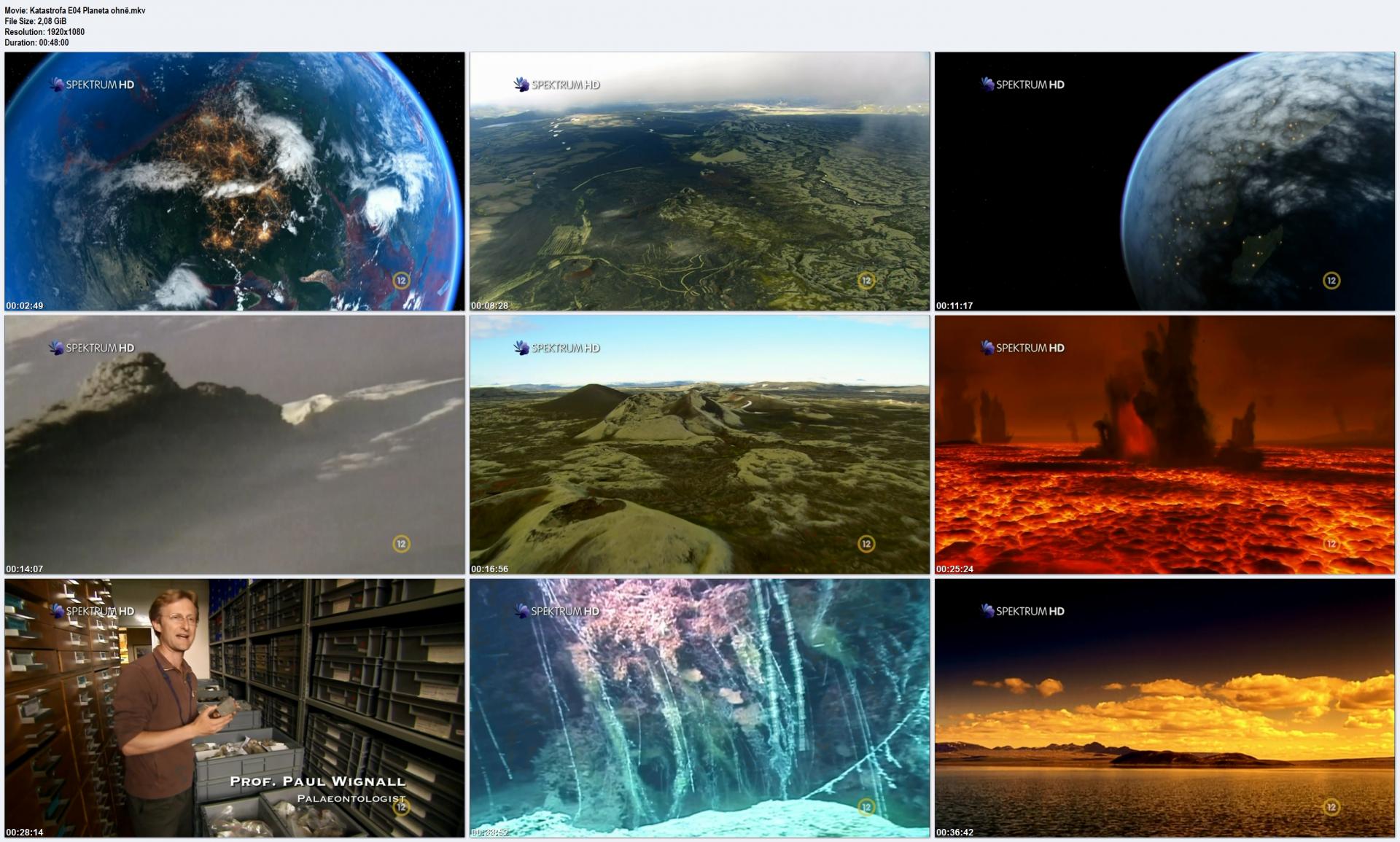Viewport: 1400px width, 842px height.
Task: Open the red lava field thumbnail at 00:25:24
Action: coord(1164,444)
